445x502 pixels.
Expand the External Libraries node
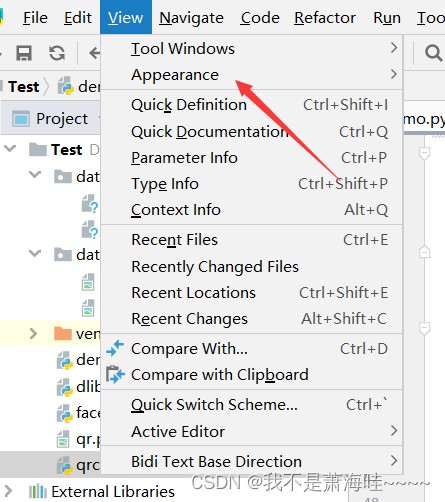8,491
